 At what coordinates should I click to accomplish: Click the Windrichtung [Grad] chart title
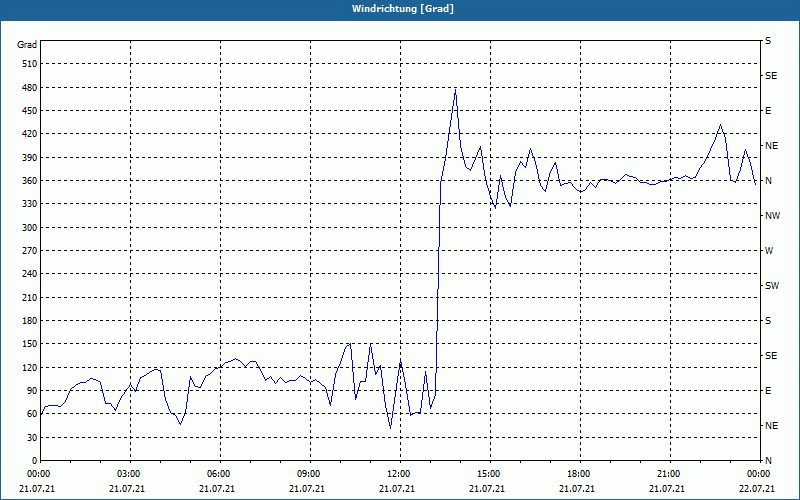point(403,9)
